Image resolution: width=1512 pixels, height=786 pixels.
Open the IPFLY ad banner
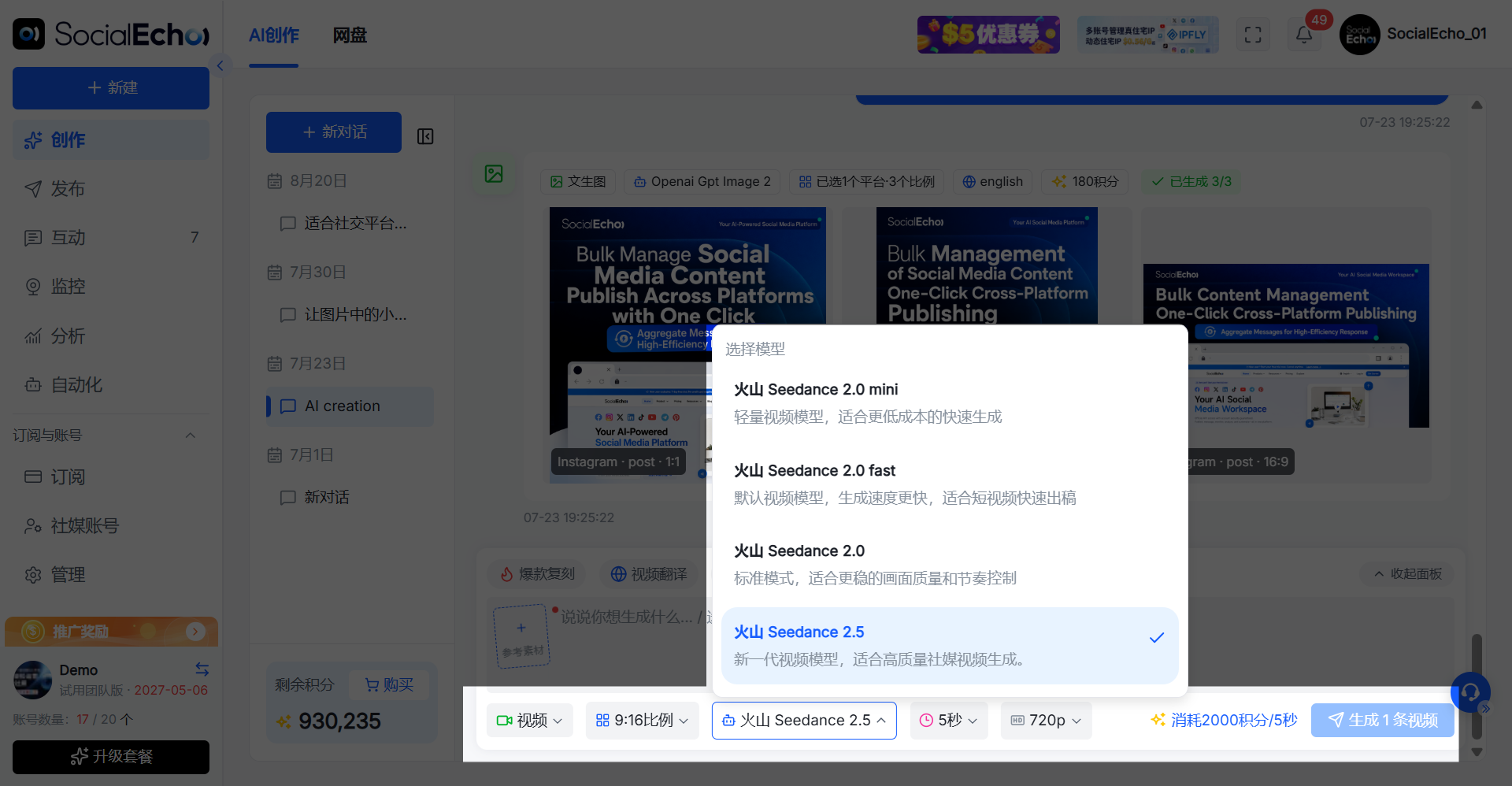tap(1148, 35)
